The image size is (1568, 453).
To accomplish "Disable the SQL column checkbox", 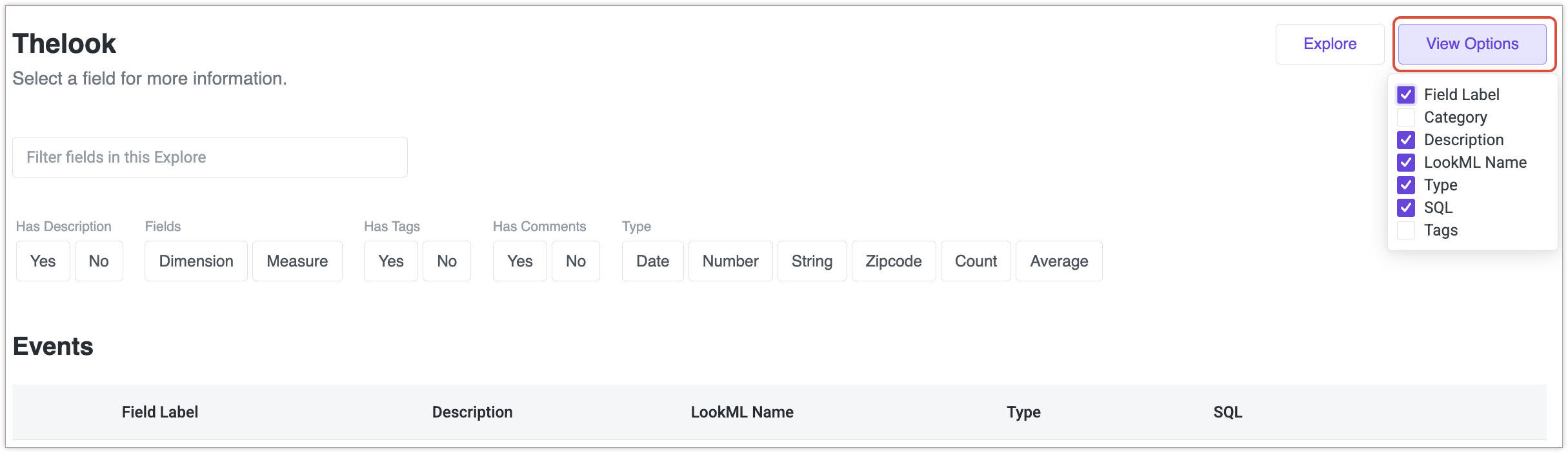I will [1406, 208].
